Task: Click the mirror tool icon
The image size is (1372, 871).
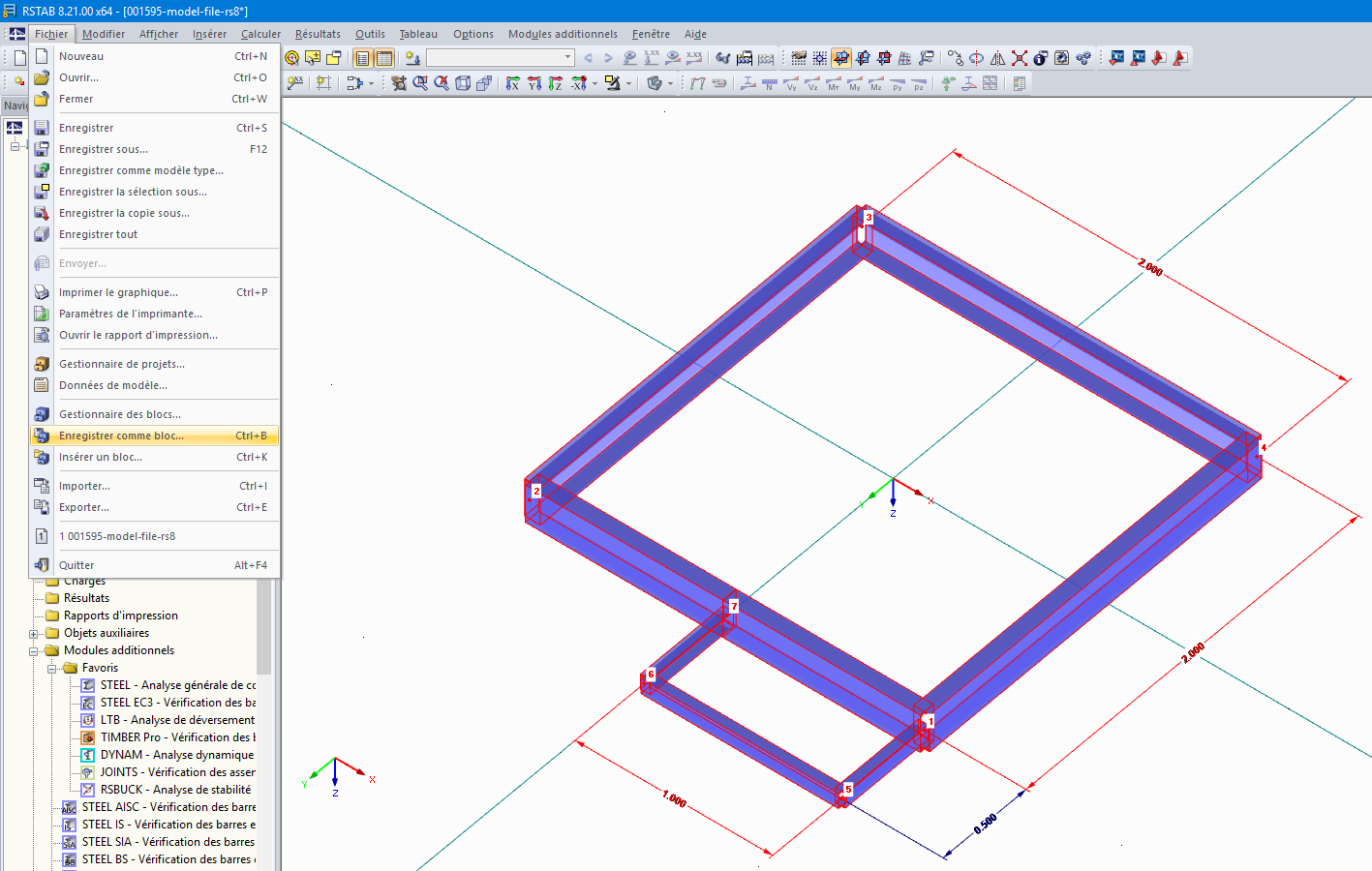Action: 998,58
